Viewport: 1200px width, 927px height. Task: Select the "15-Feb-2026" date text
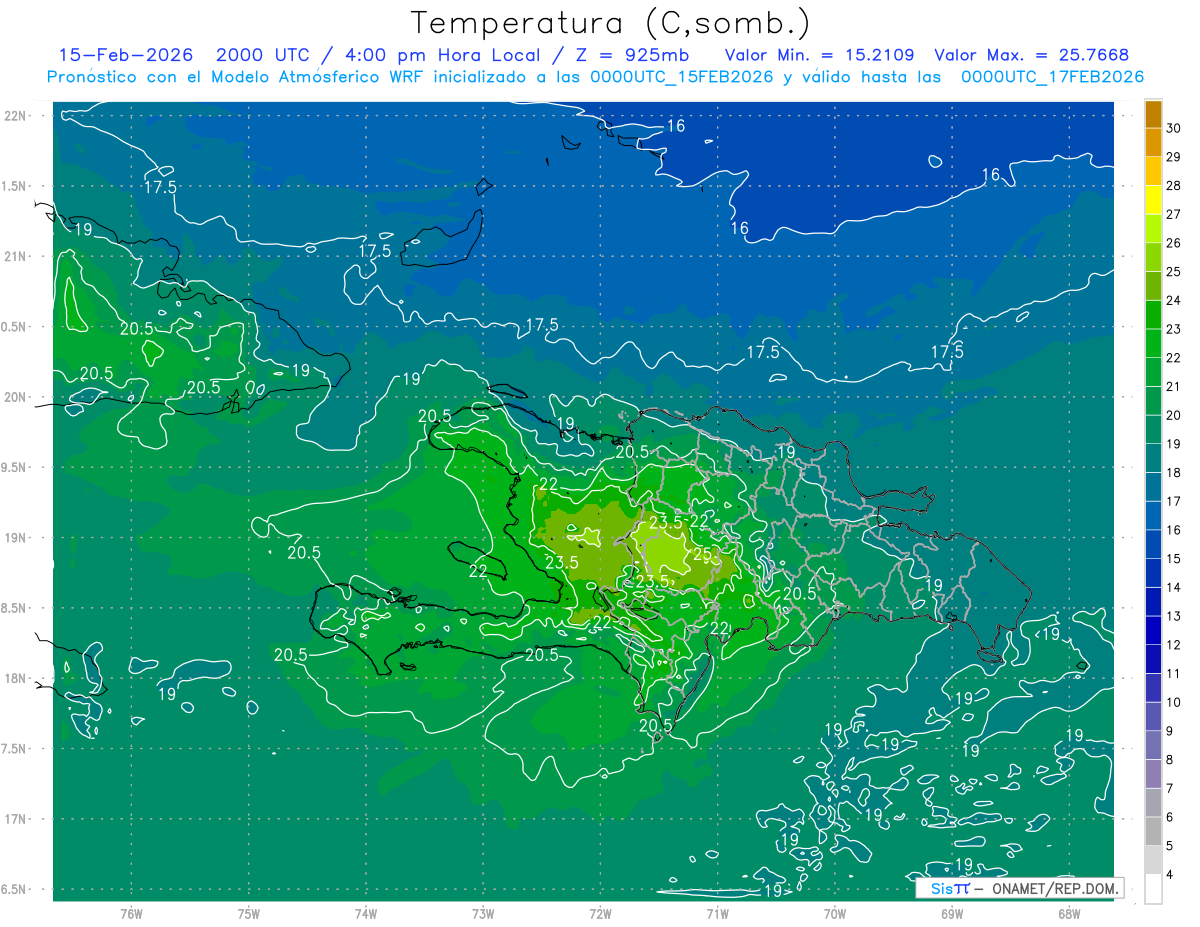pyautogui.click(x=126, y=55)
